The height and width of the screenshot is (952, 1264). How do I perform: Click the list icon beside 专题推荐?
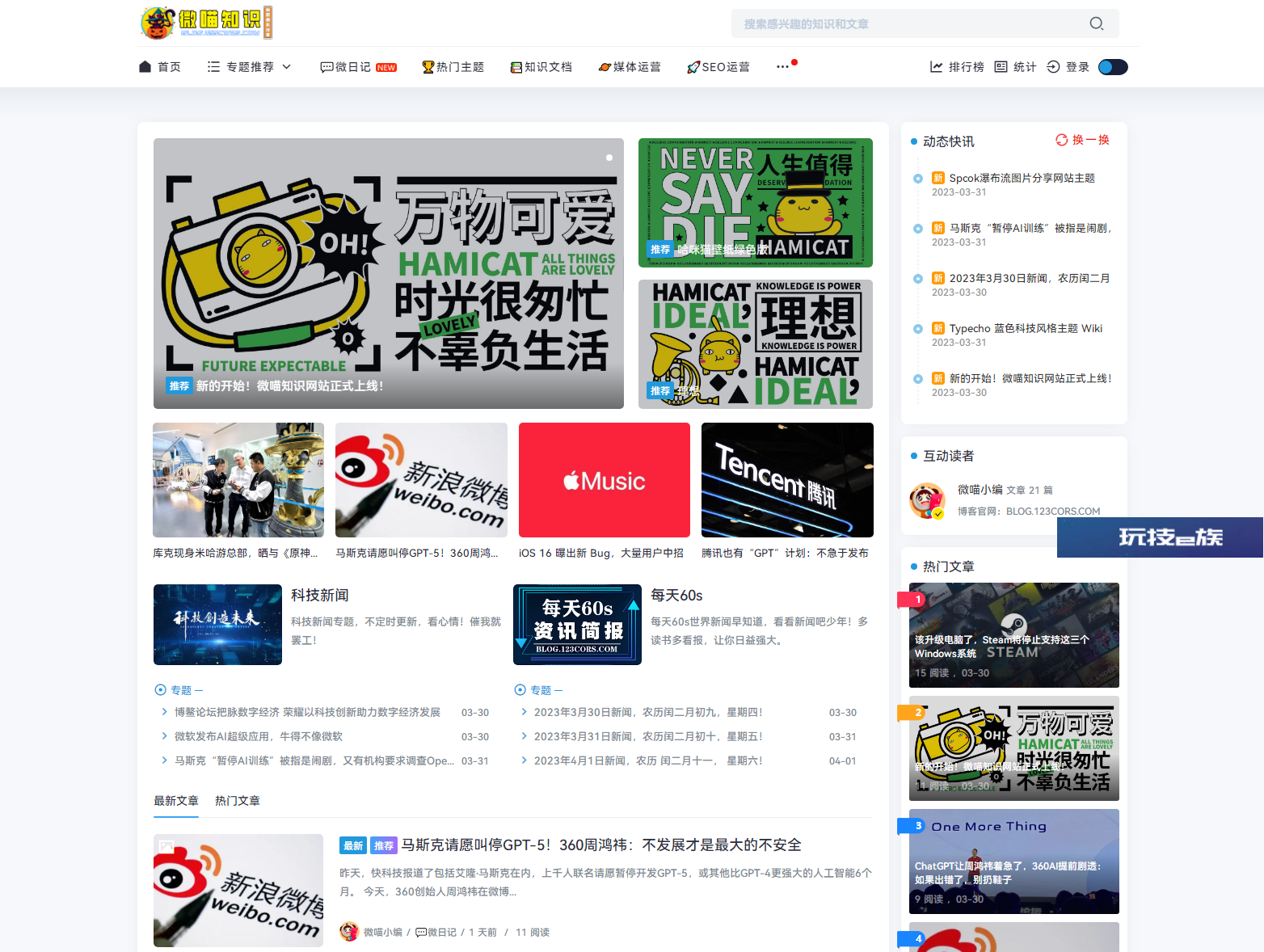point(213,66)
